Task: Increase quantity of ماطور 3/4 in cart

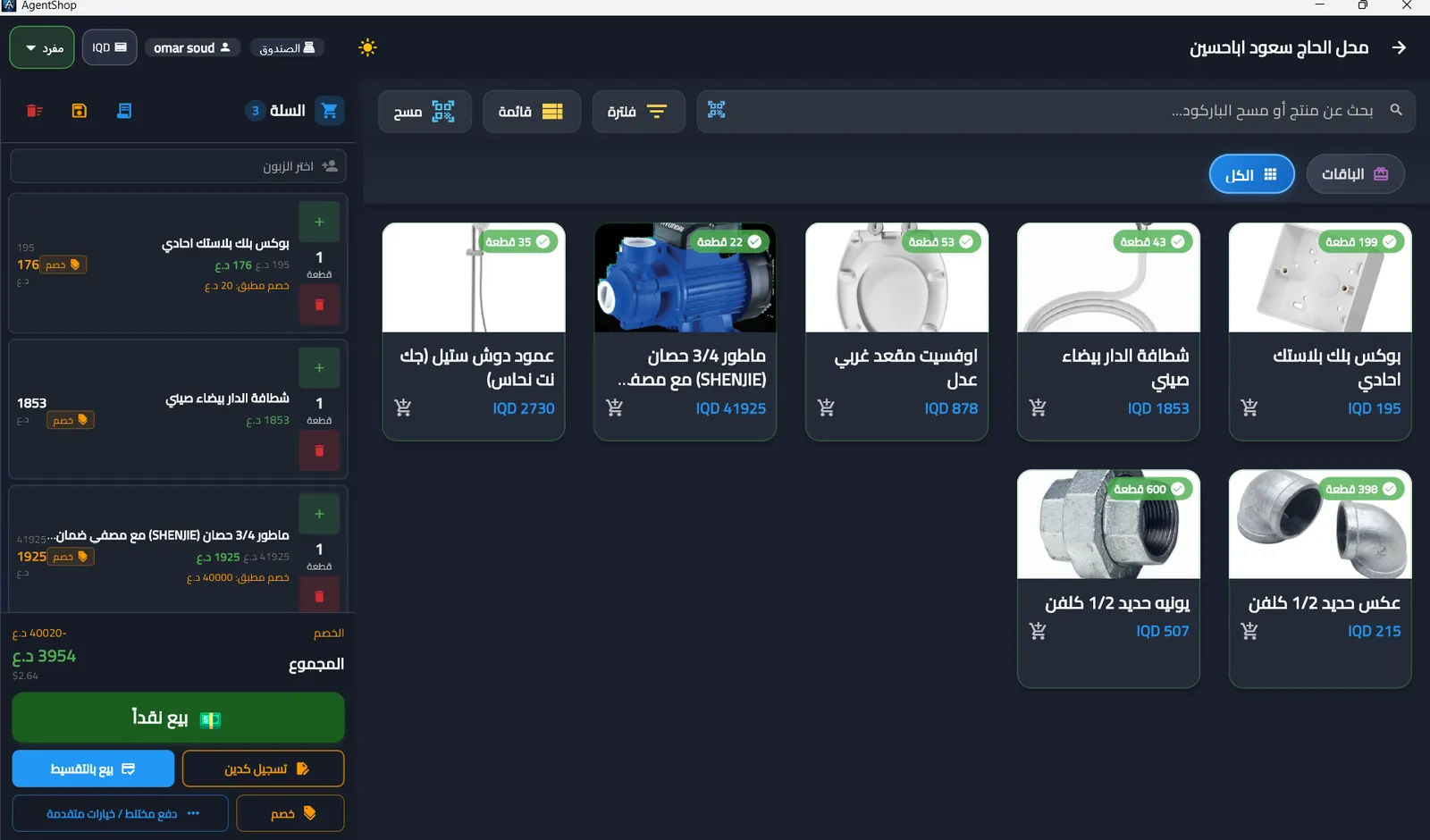Action: (319, 514)
